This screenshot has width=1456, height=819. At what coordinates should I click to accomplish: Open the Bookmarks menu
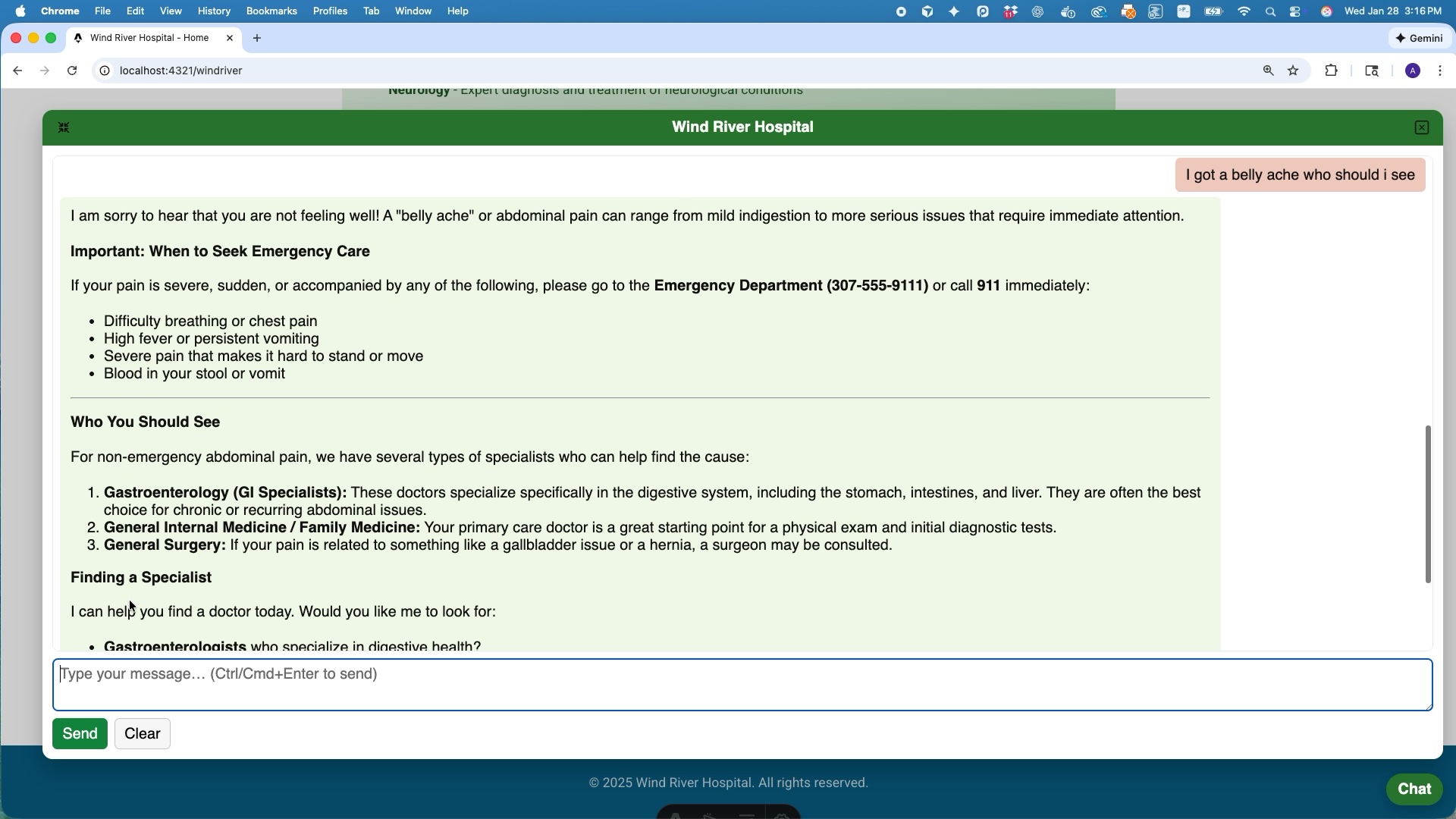tap(271, 11)
